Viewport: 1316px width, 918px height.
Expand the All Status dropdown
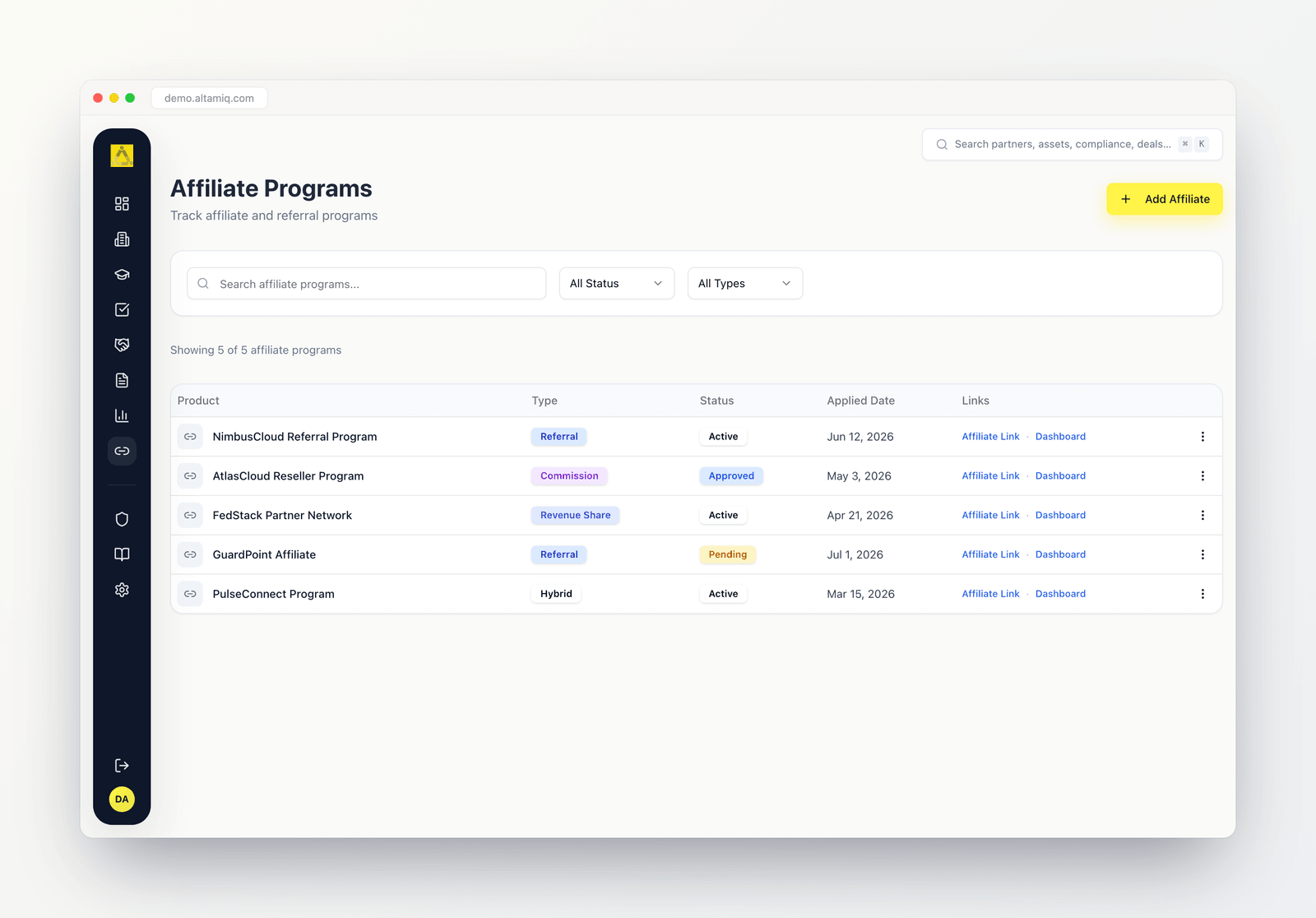click(617, 283)
